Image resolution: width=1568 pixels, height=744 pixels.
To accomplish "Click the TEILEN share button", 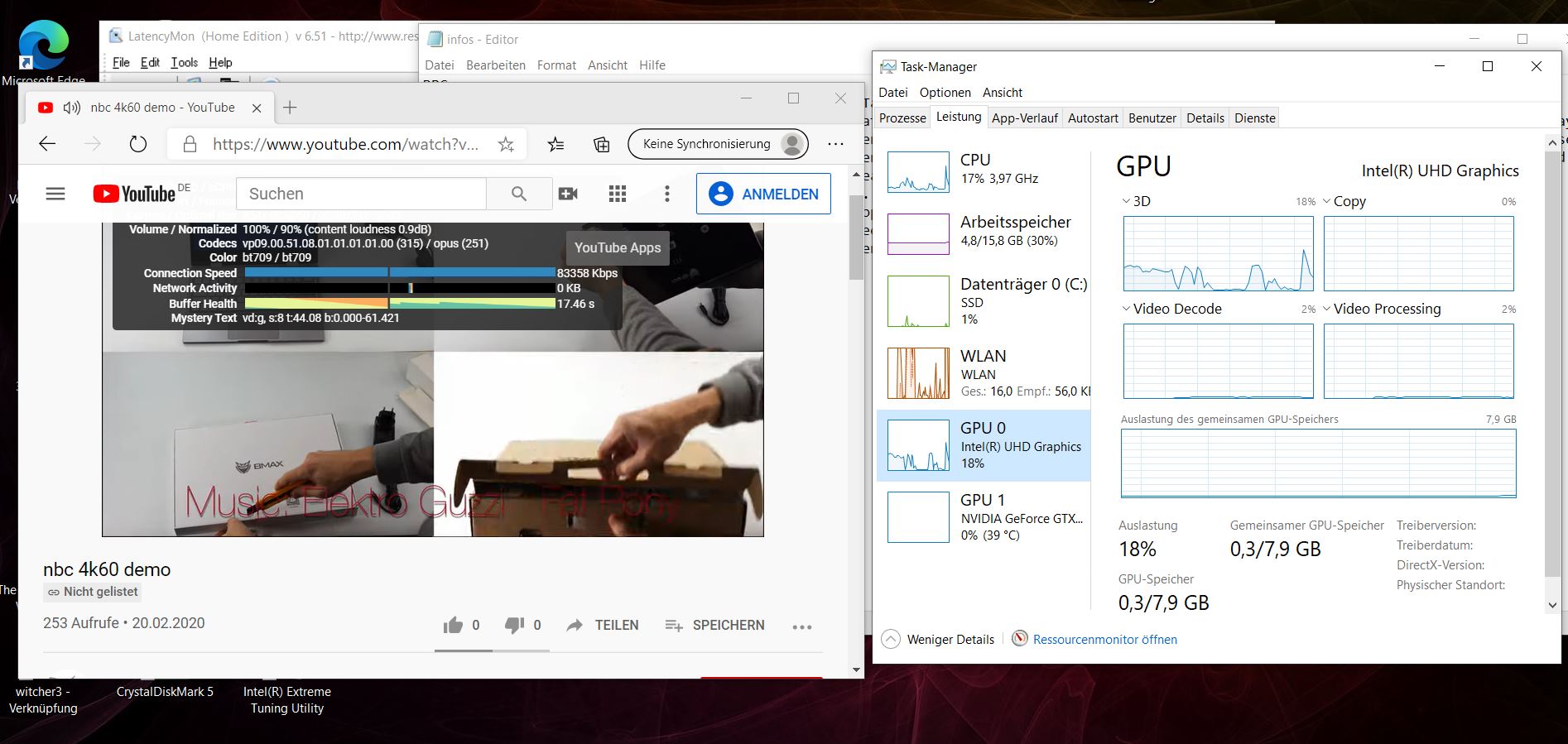I will tap(602, 626).
